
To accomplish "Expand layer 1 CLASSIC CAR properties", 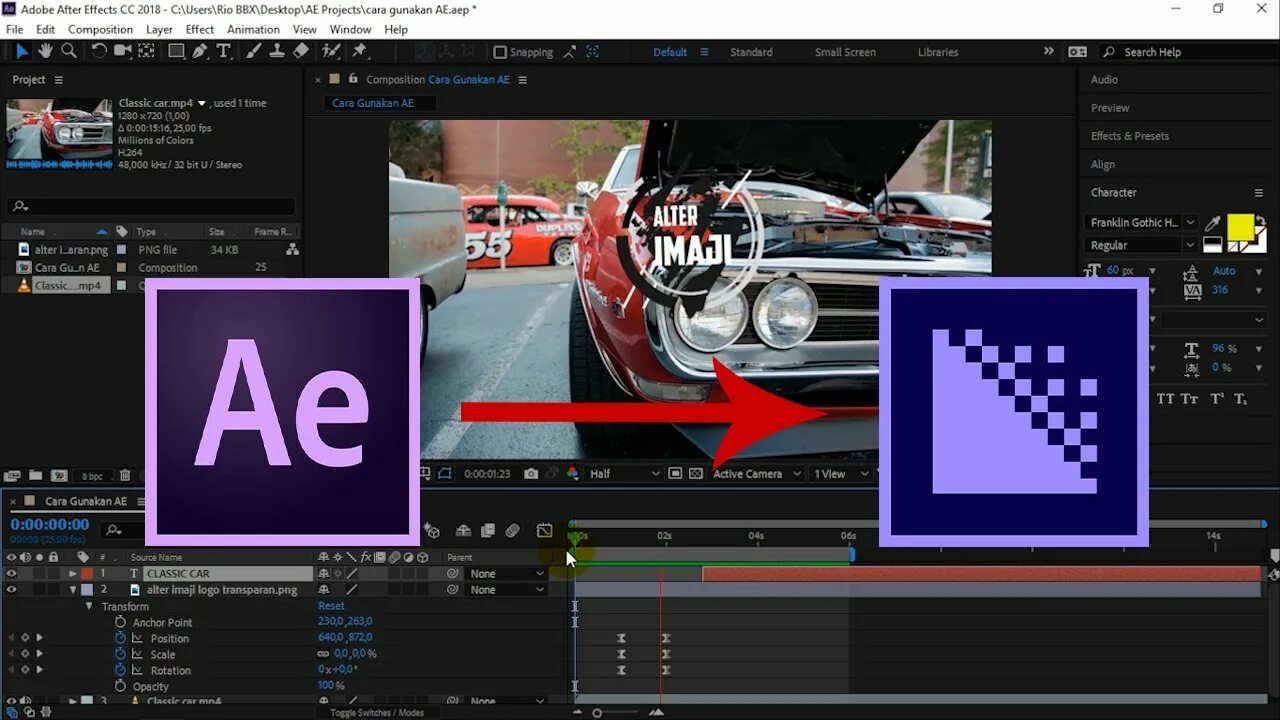I will [x=72, y=574].
